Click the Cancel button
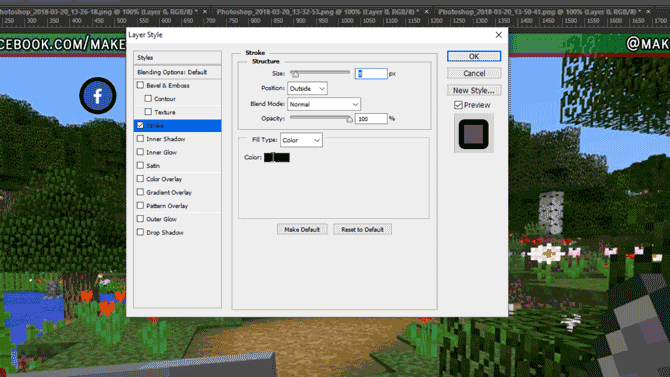Viewport: 670px width, 377px height. click(x=474, y=73)
